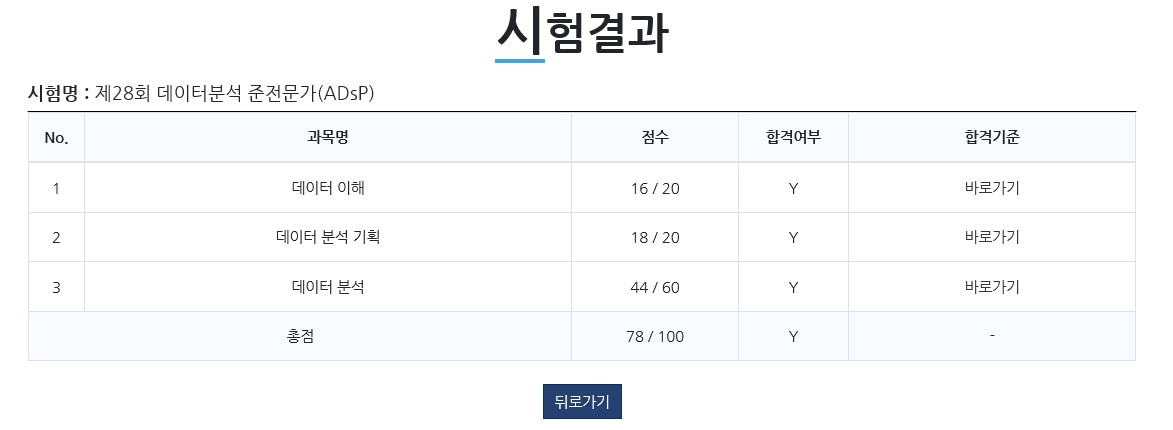Click the pass result Y in 총점 row
This screenshot has height=430, width=1173.
(x=793, y=337)
